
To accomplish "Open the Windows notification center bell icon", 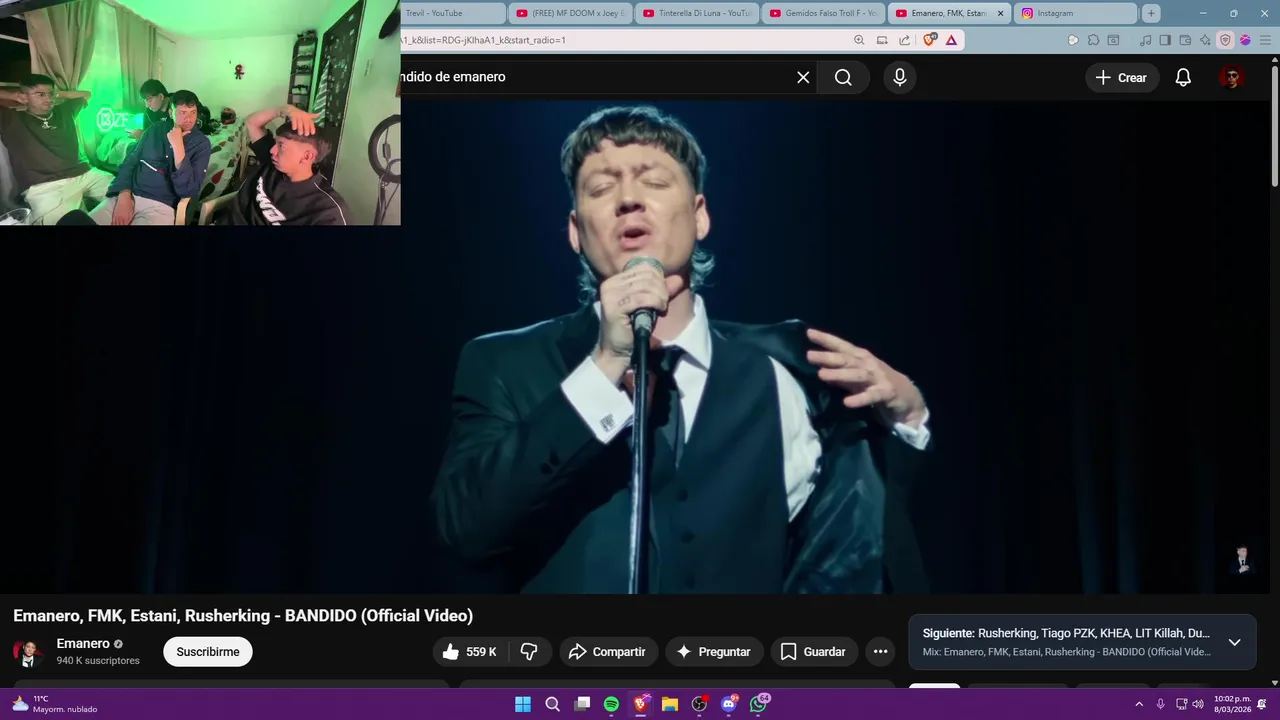I will click(1262, 704).
